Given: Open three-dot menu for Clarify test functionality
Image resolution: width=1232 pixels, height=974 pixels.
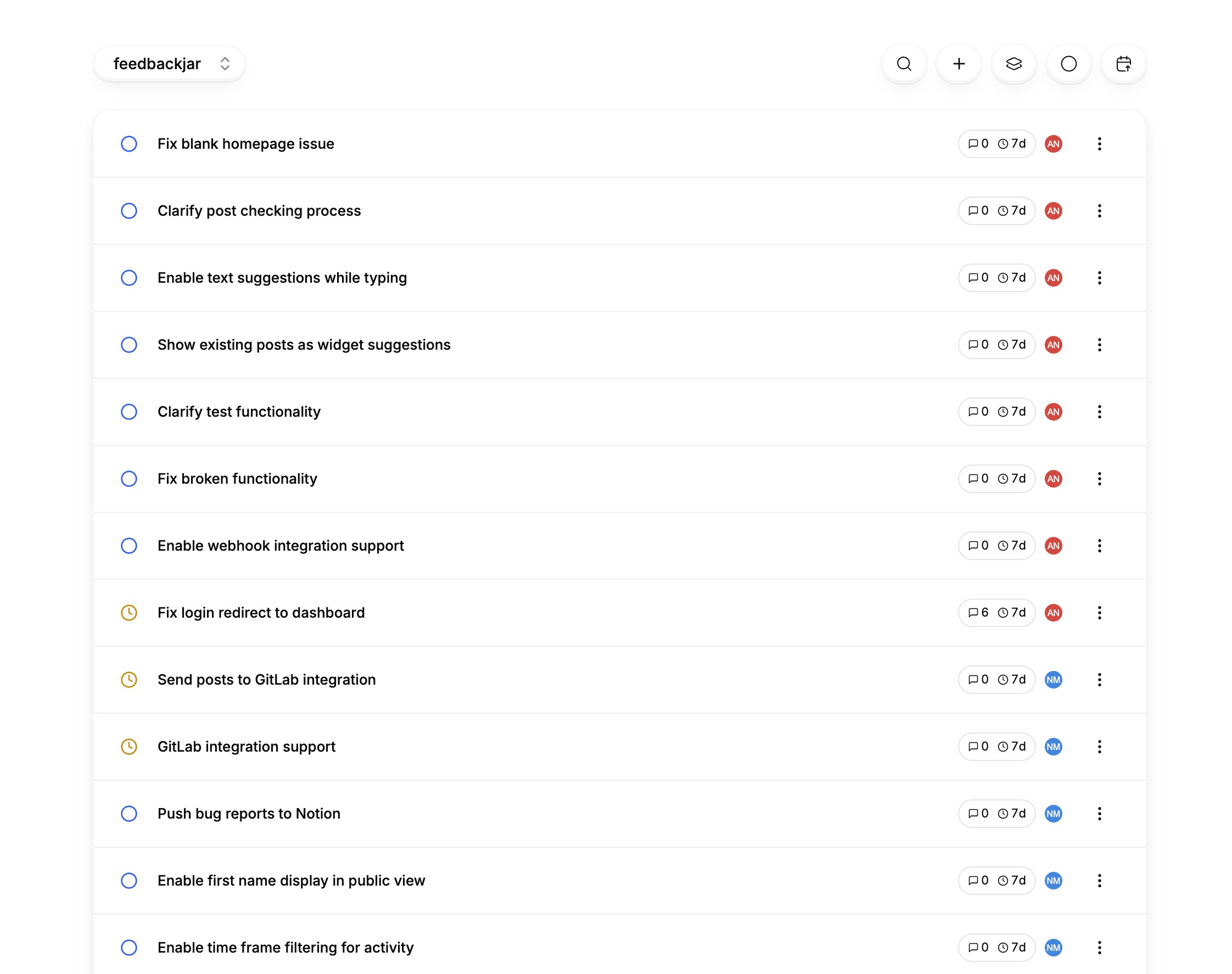Looking at the screenshot, I should pyautogui.click(x=1099, y=412).
